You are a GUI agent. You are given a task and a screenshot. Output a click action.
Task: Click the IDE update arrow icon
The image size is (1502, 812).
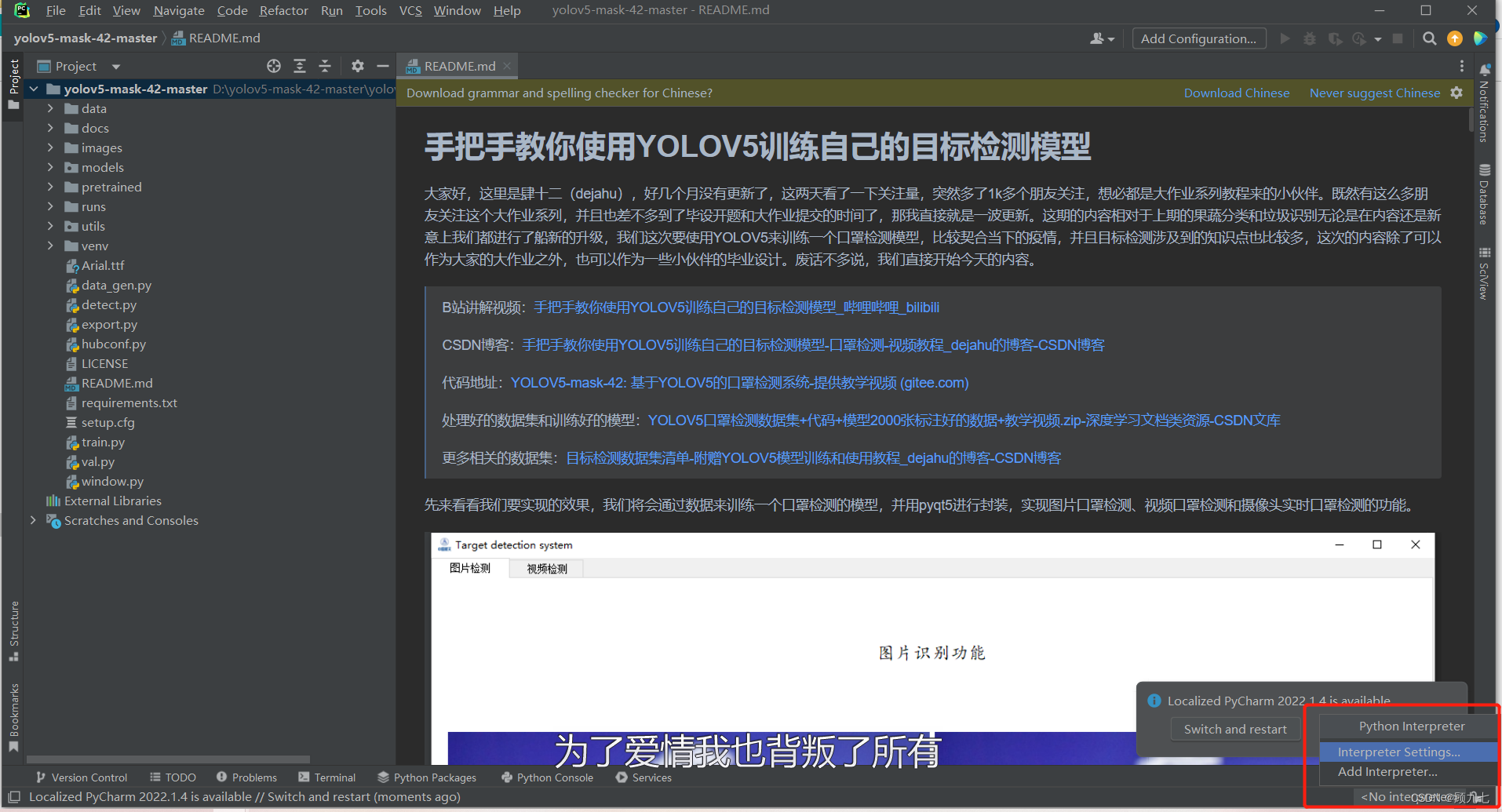1455,38
